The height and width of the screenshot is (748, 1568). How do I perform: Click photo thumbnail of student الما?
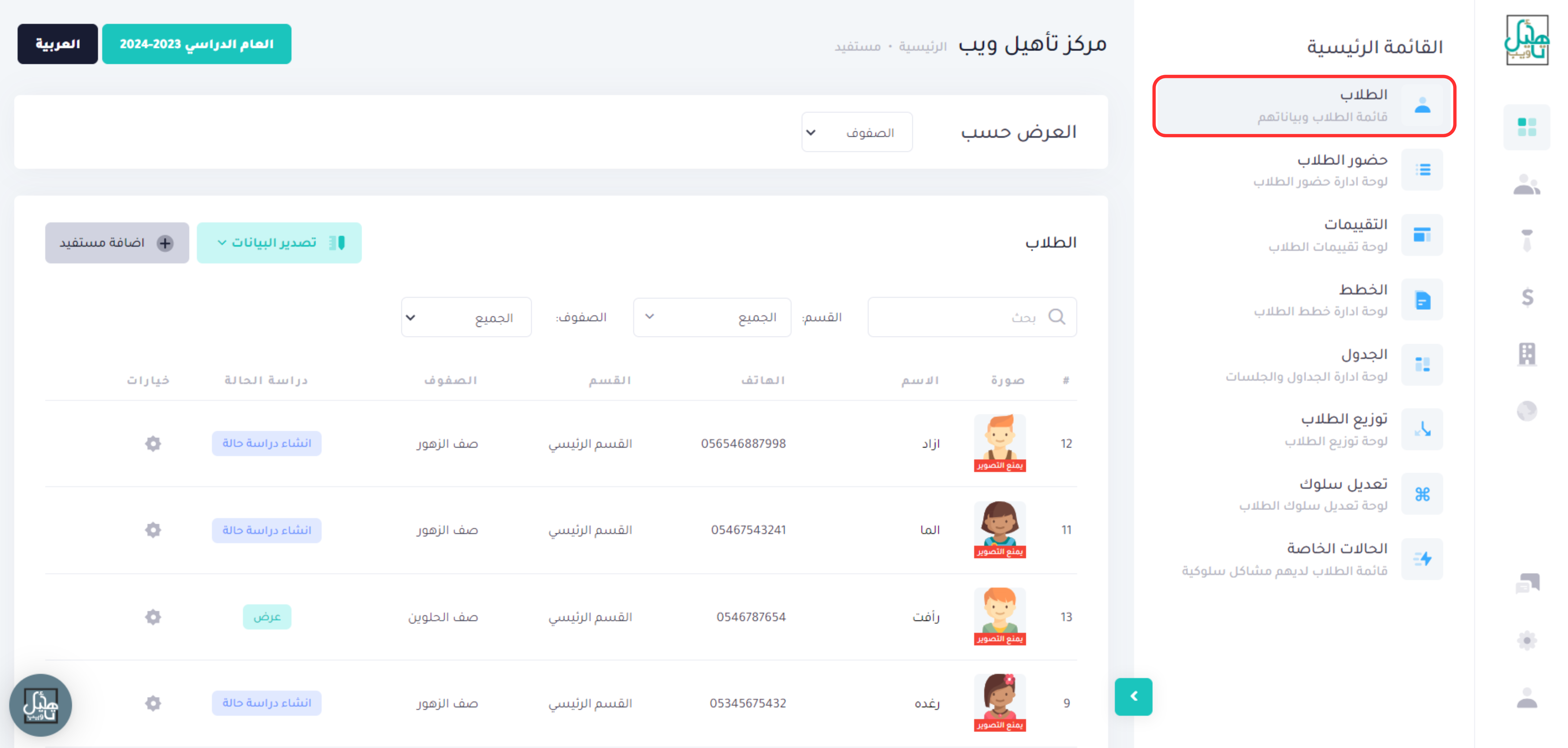click(x=999, y=530)
